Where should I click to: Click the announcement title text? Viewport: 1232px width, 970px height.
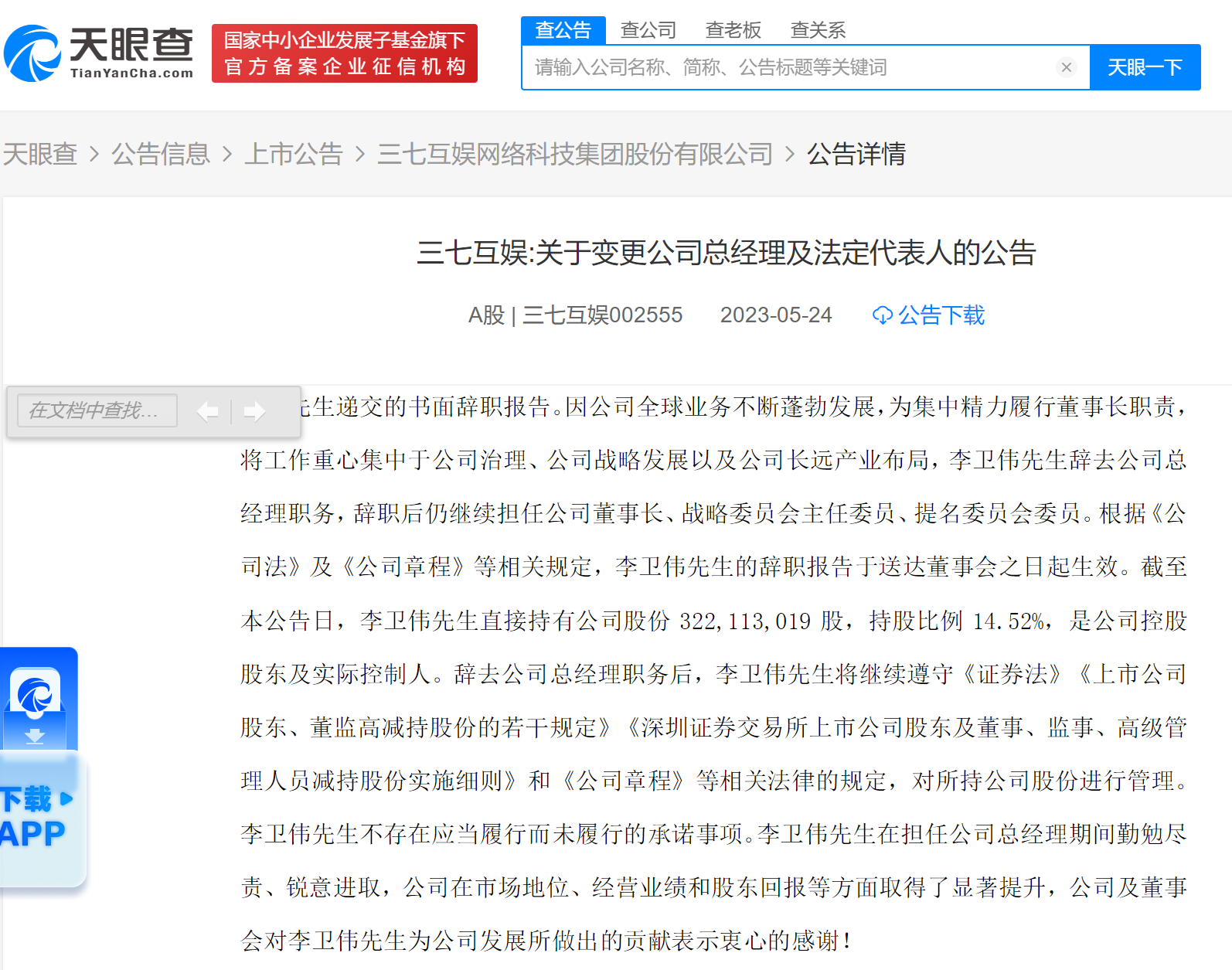click(x=727, y=253)
